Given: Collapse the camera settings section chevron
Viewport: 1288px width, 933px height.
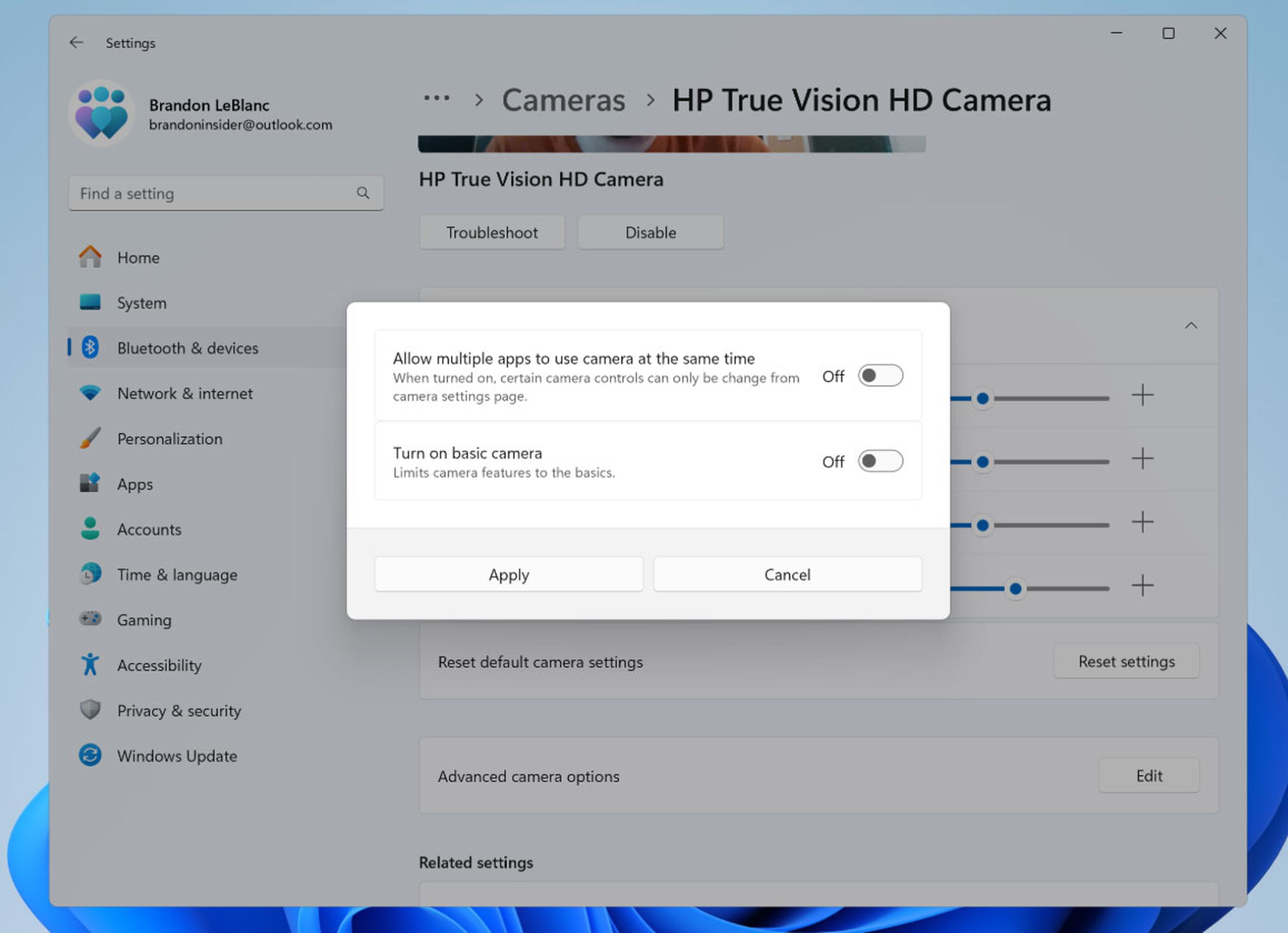Looking at the screenshot, I should click(x=1191, y=325).
